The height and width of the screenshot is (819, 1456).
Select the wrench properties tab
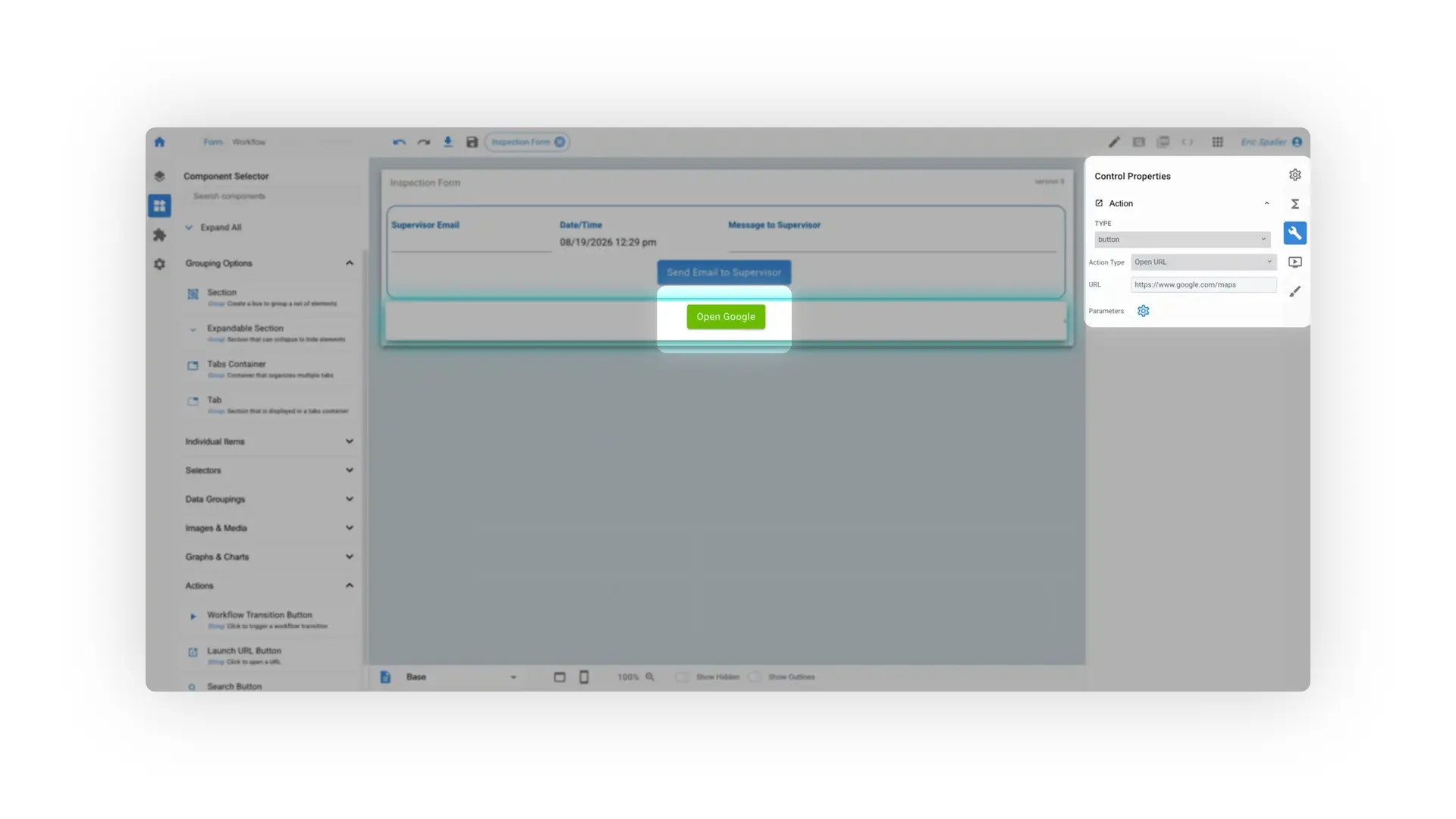point(1294,233)
